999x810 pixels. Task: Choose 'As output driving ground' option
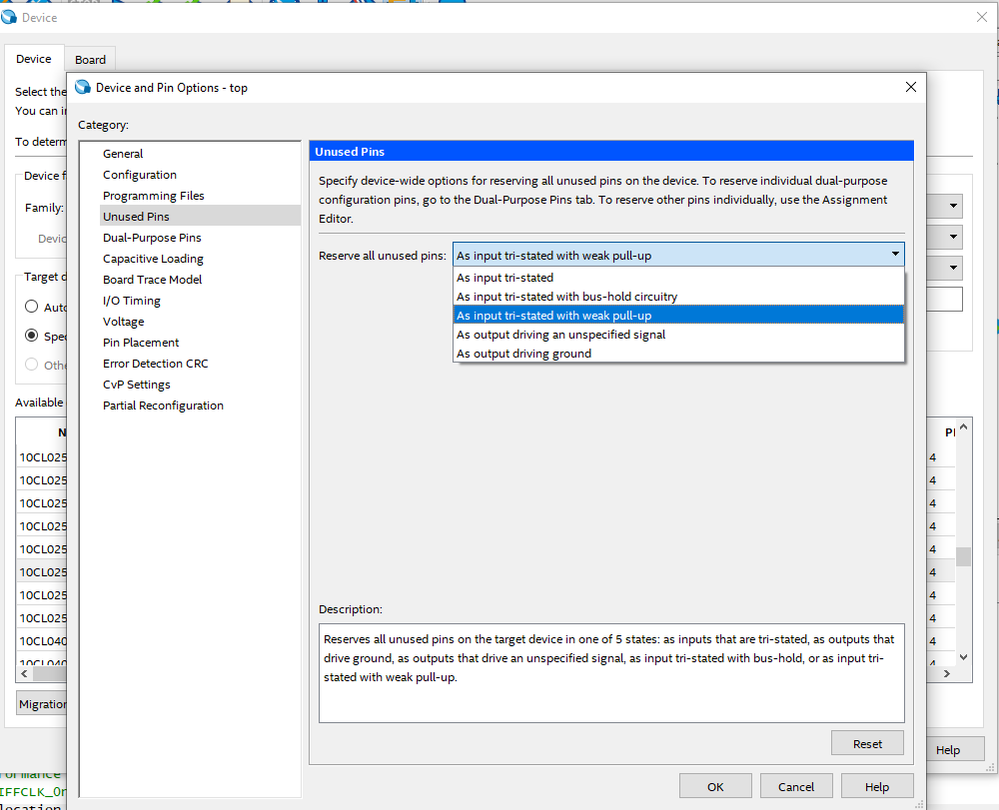tap(679, 354)
